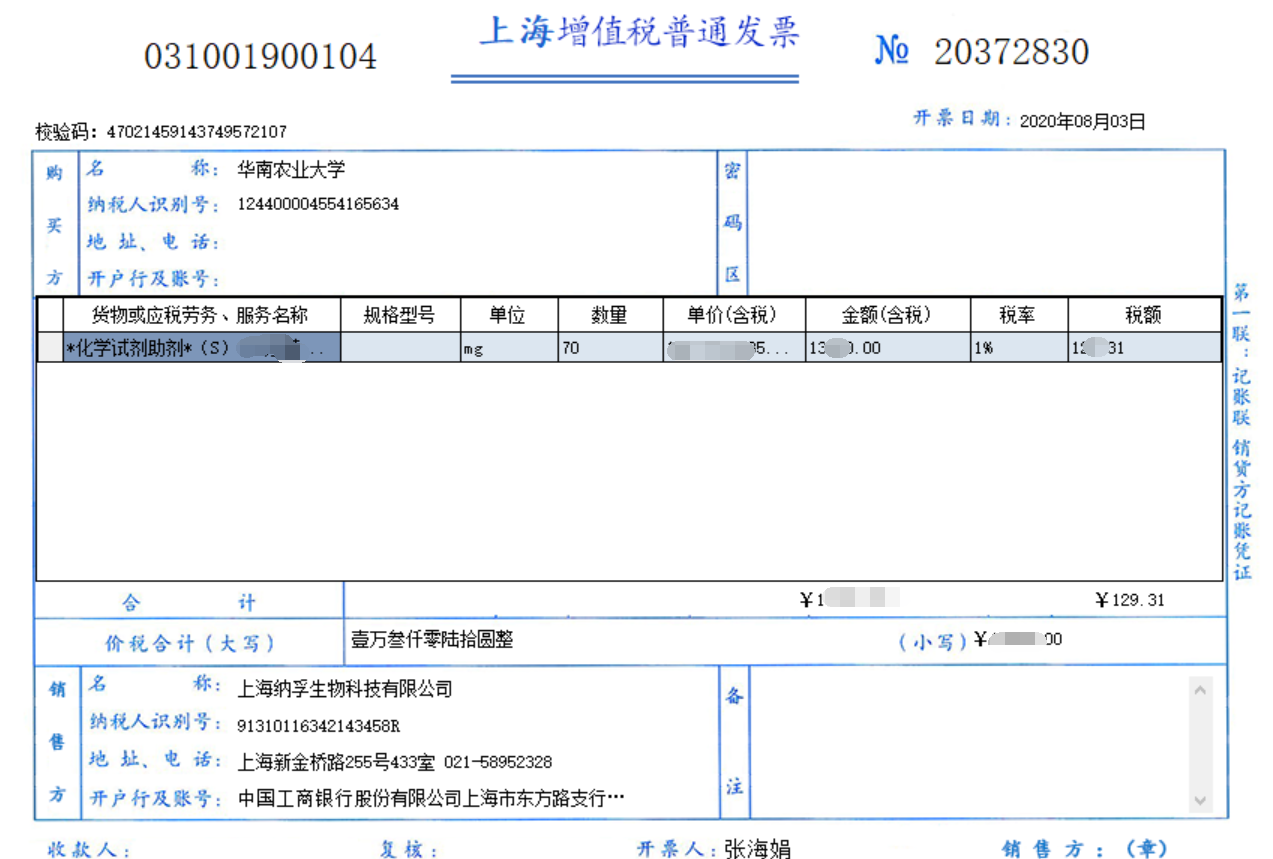Click the buyer name field 华南农业大学
Viewport: 1273px width, 859px height.
pyautogui.click(x=291, y=170)
